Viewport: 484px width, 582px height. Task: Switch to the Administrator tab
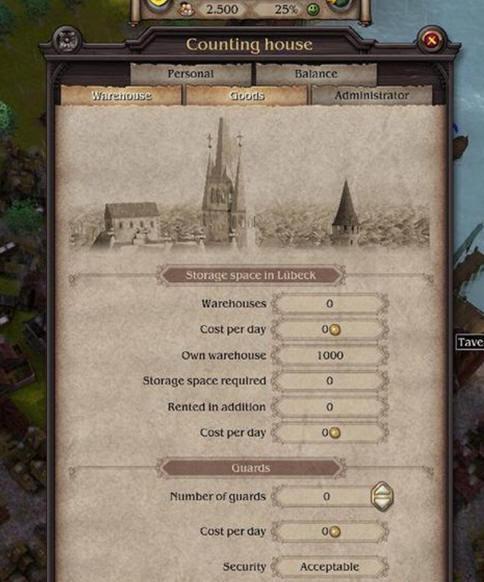372,95
